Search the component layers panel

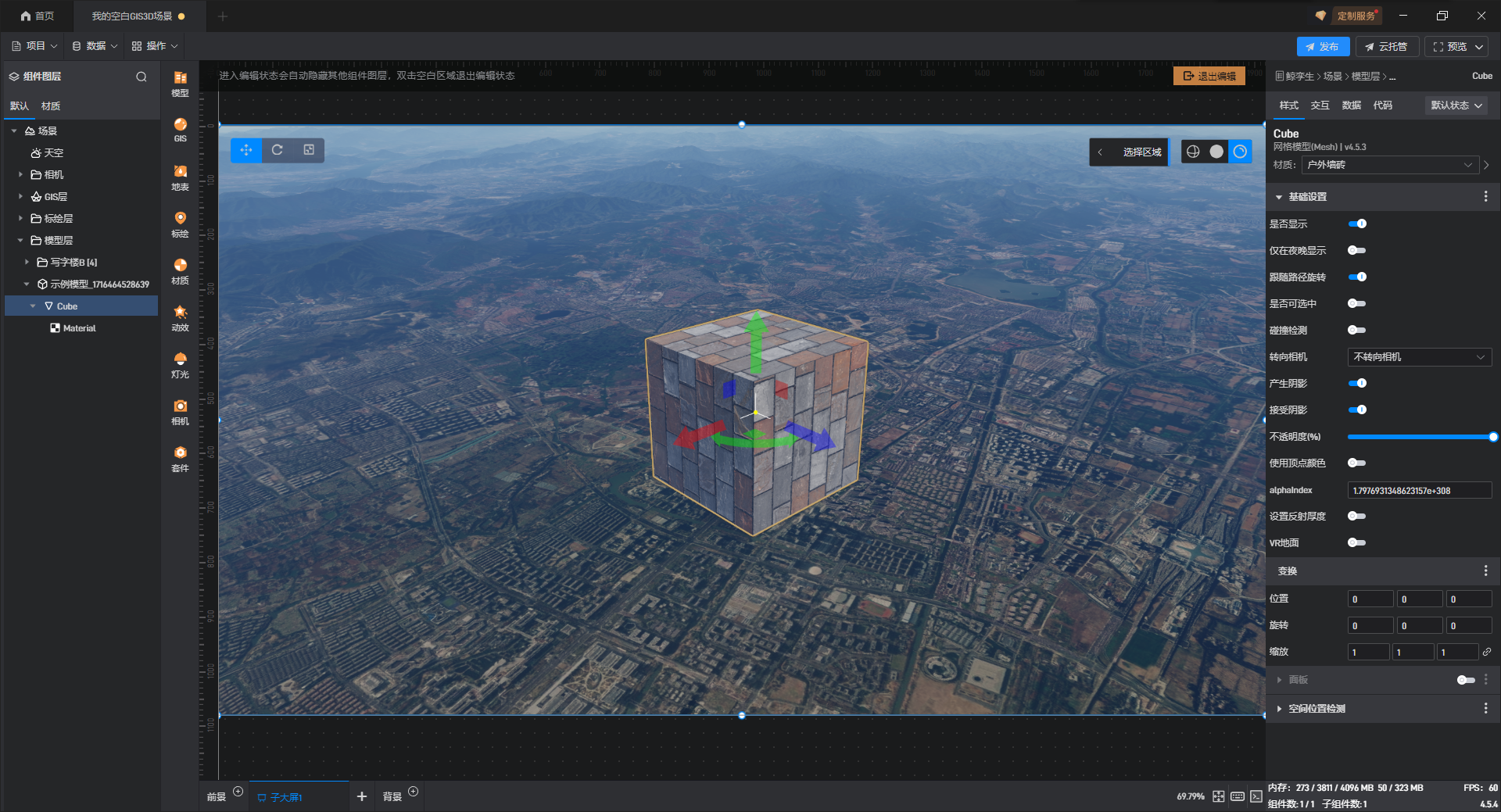click(x=142, y=77)
